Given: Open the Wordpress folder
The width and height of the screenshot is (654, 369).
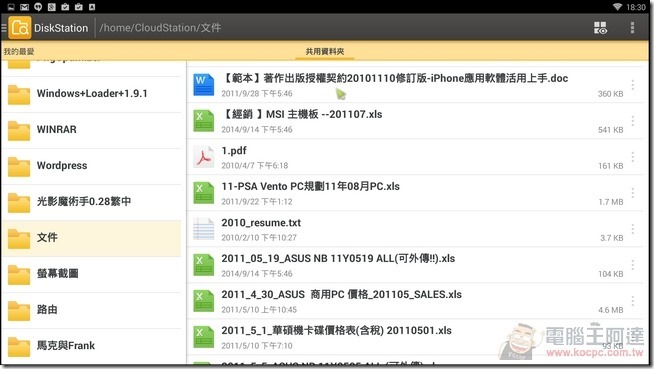Looking at the screenshot, I should coord(92,166).
